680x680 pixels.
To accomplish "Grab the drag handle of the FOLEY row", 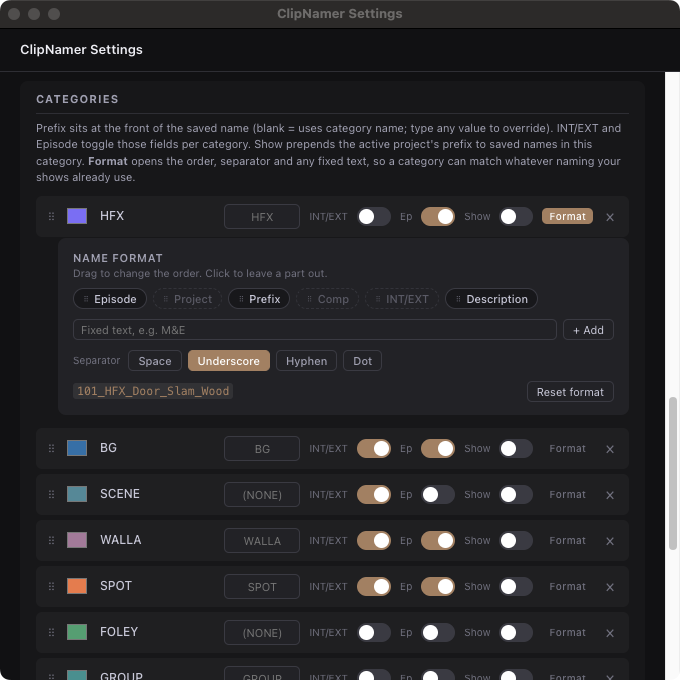I will pos(51,632).
